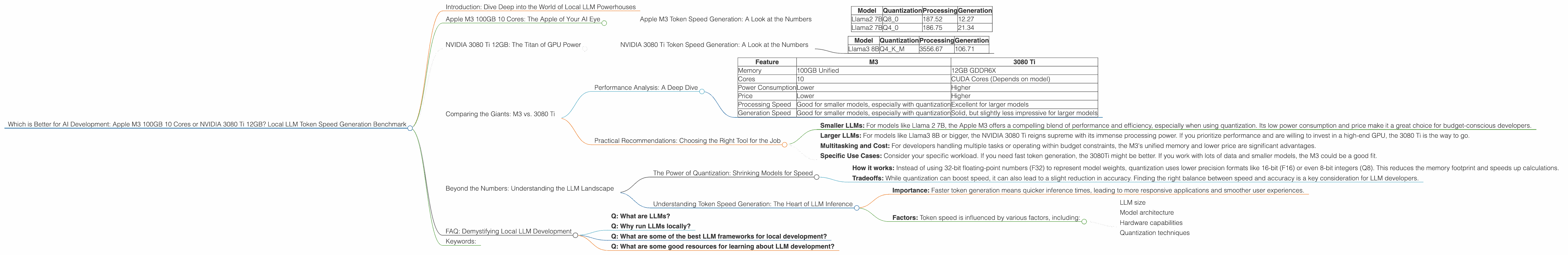The image size is (1568, 255).
Task: Click the Quantization techniques leaf node
Action: [1154, 233]
